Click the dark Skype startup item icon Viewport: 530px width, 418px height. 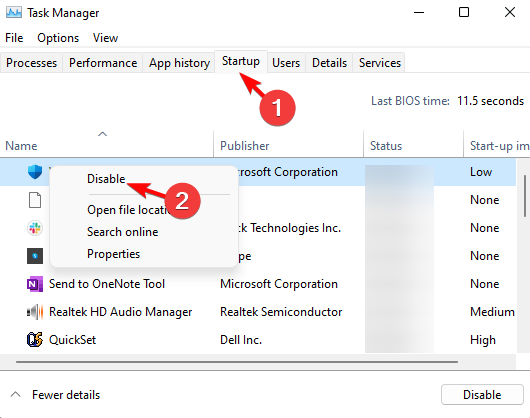tap(35, 256)
